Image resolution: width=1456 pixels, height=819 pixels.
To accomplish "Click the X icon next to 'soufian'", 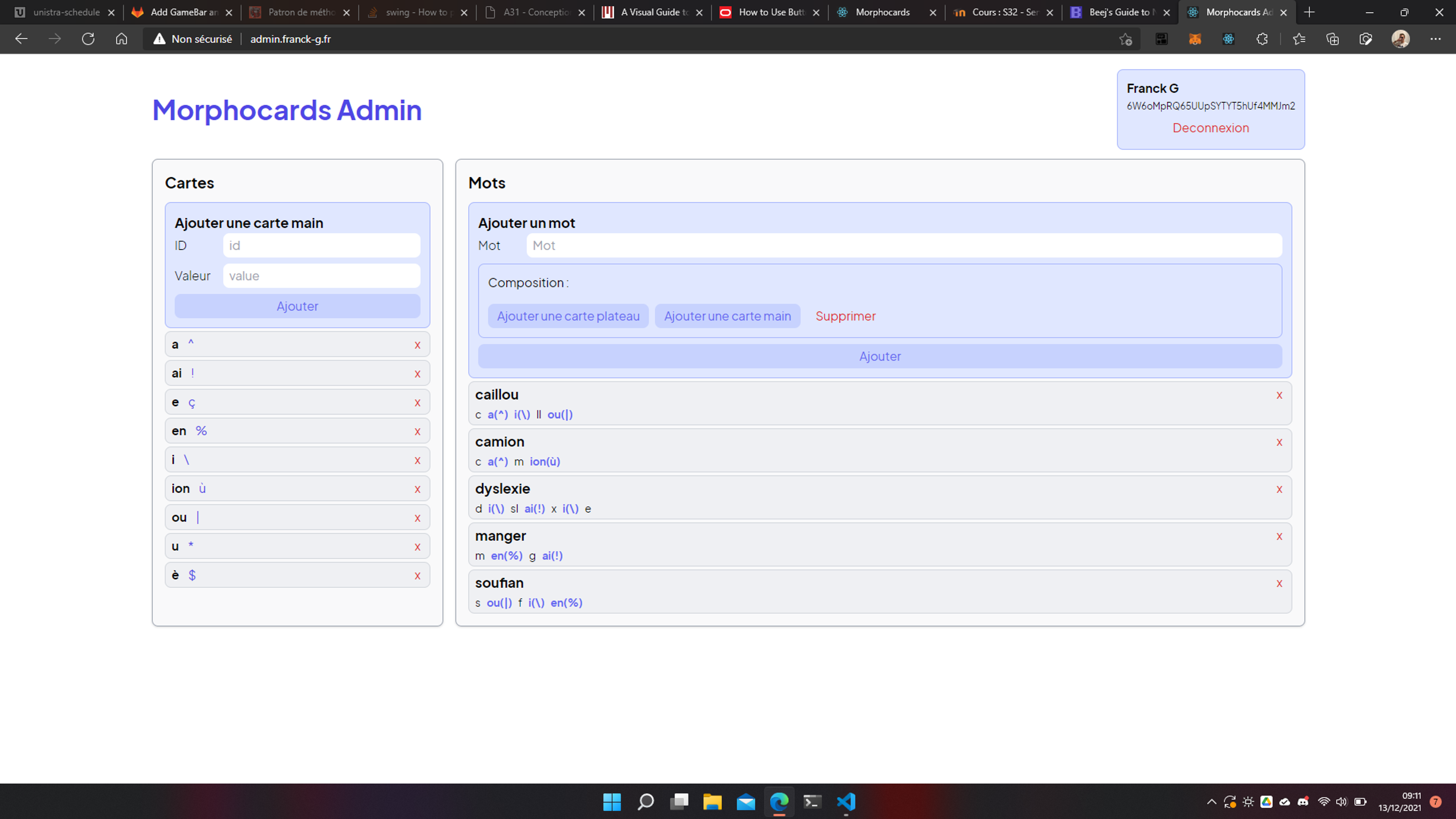I will tap(1280, 583).
